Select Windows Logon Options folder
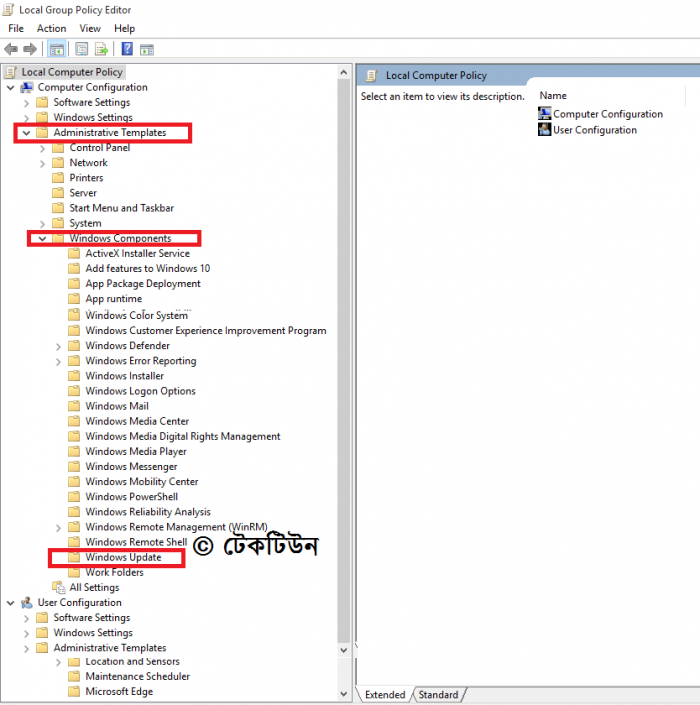 [140, 391]
